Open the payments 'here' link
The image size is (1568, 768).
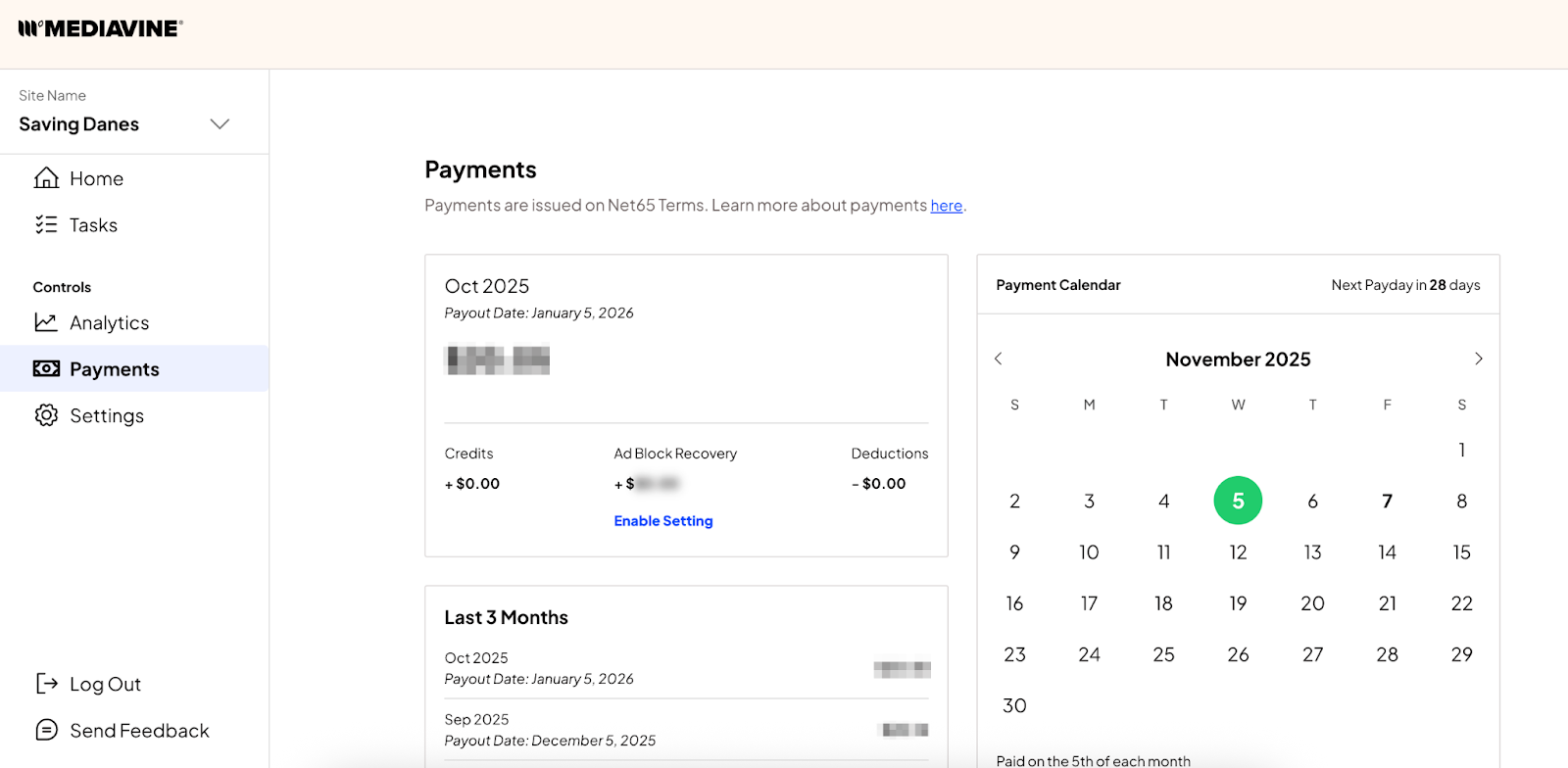946,206
